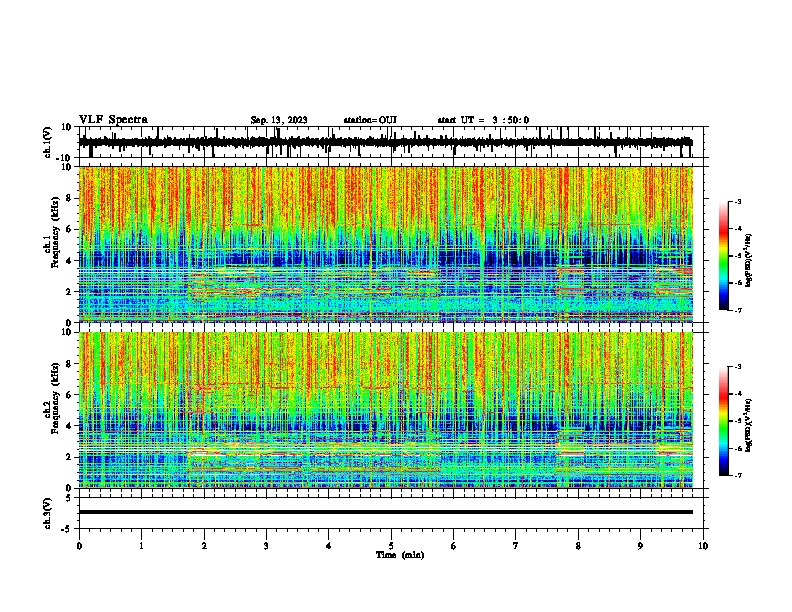Click the "ch.3(V)" axis label
The image size is (792, 612).
(48, 514)
